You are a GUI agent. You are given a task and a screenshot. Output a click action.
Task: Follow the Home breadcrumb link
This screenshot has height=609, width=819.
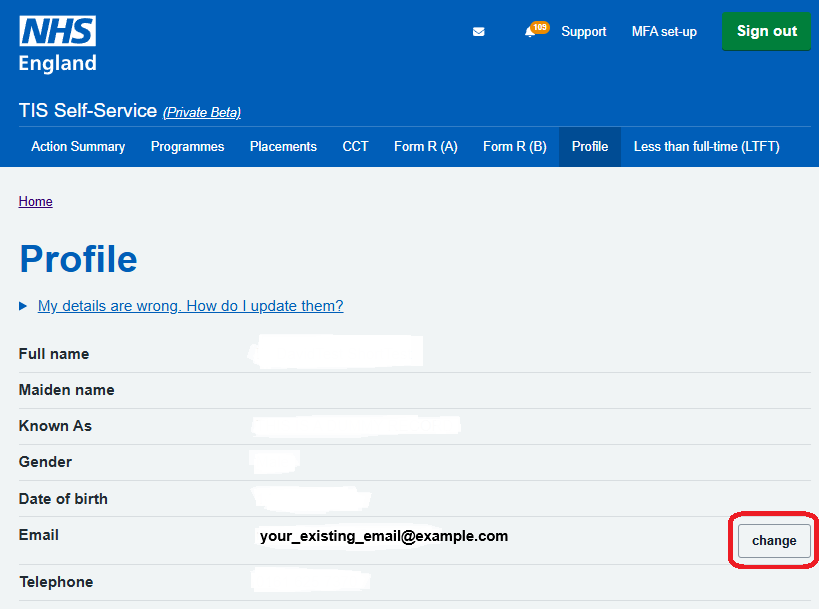pyautogui.click(x=36, y=202)
